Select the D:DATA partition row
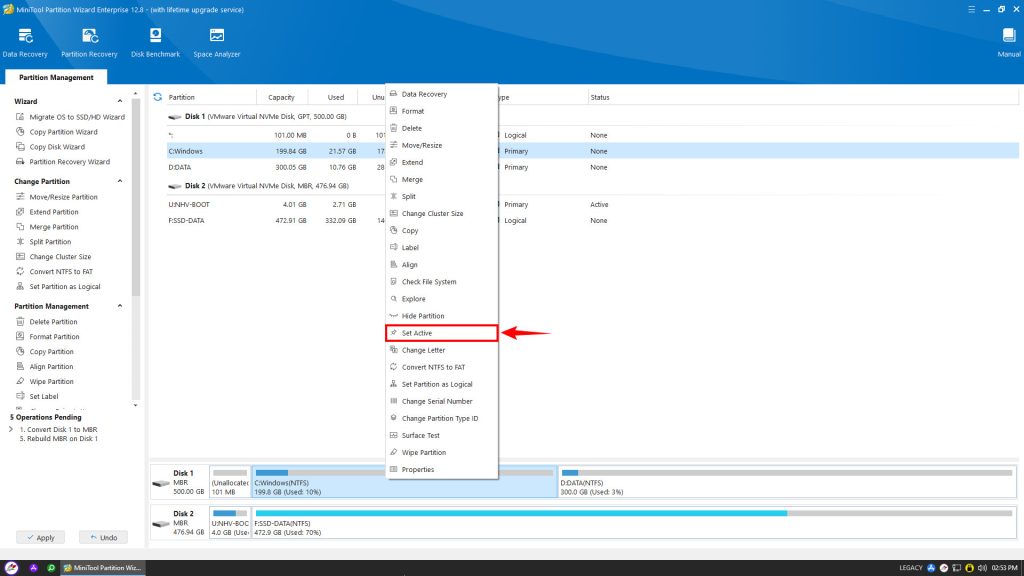The width and height of the screenshot is (1024, 576). [x=593, y=167]
